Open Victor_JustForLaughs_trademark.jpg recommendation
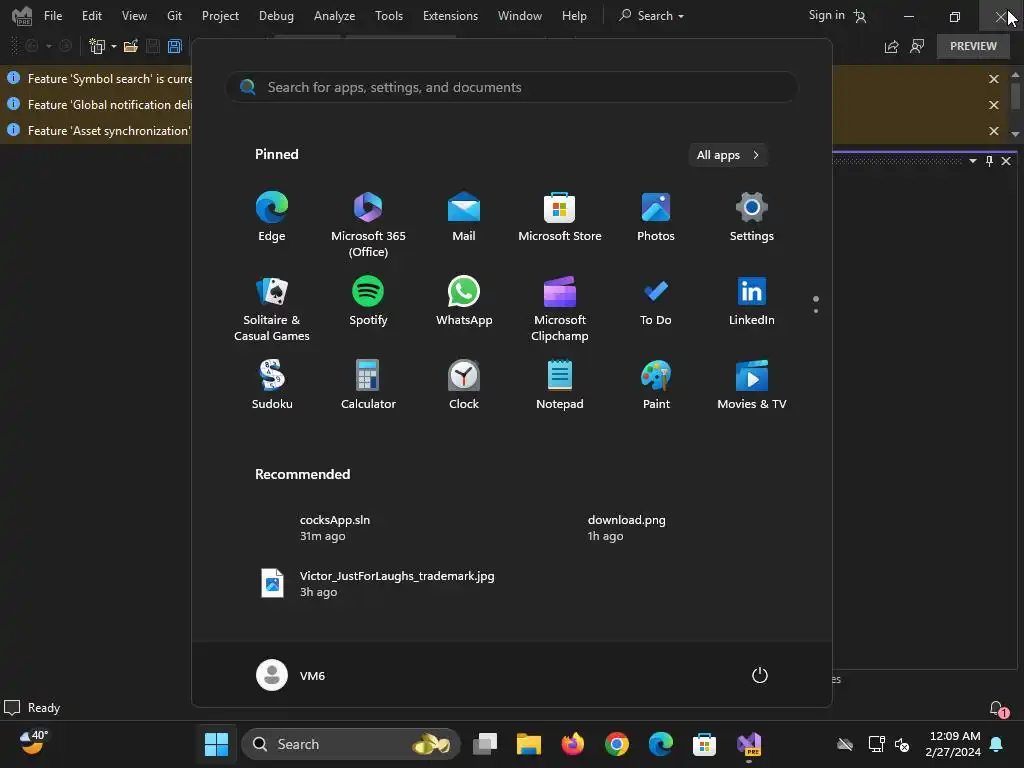The image size is (1024, 768). click(x=377, y=583)
